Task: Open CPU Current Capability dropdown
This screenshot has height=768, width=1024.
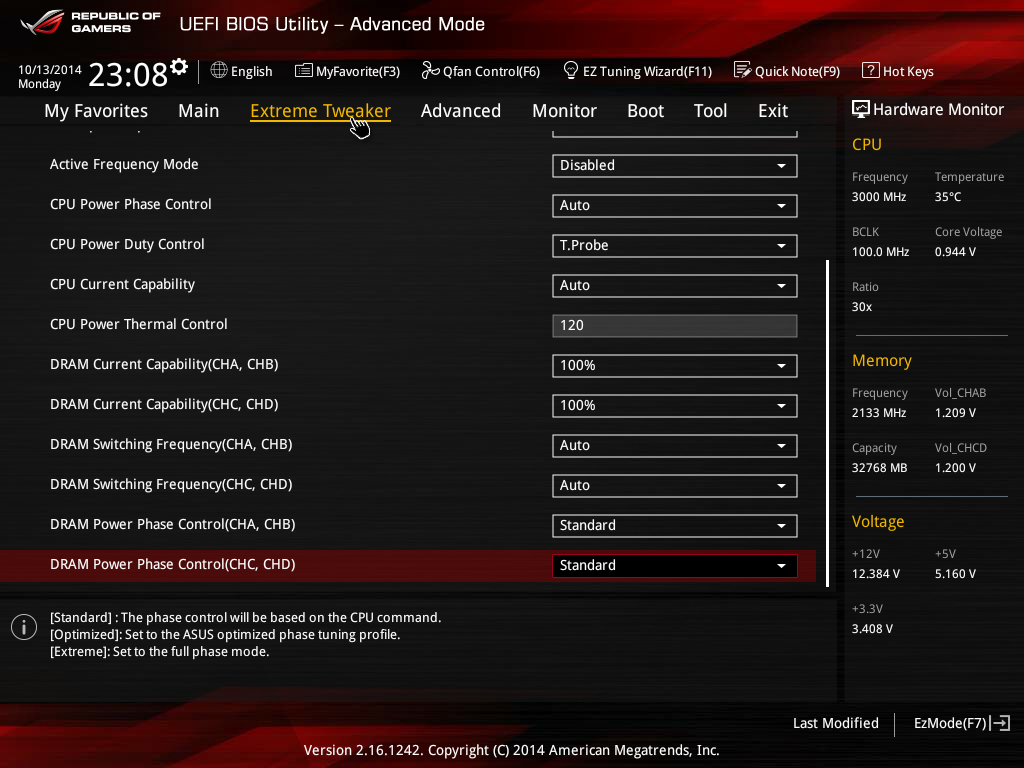Action: coord(675,285)
